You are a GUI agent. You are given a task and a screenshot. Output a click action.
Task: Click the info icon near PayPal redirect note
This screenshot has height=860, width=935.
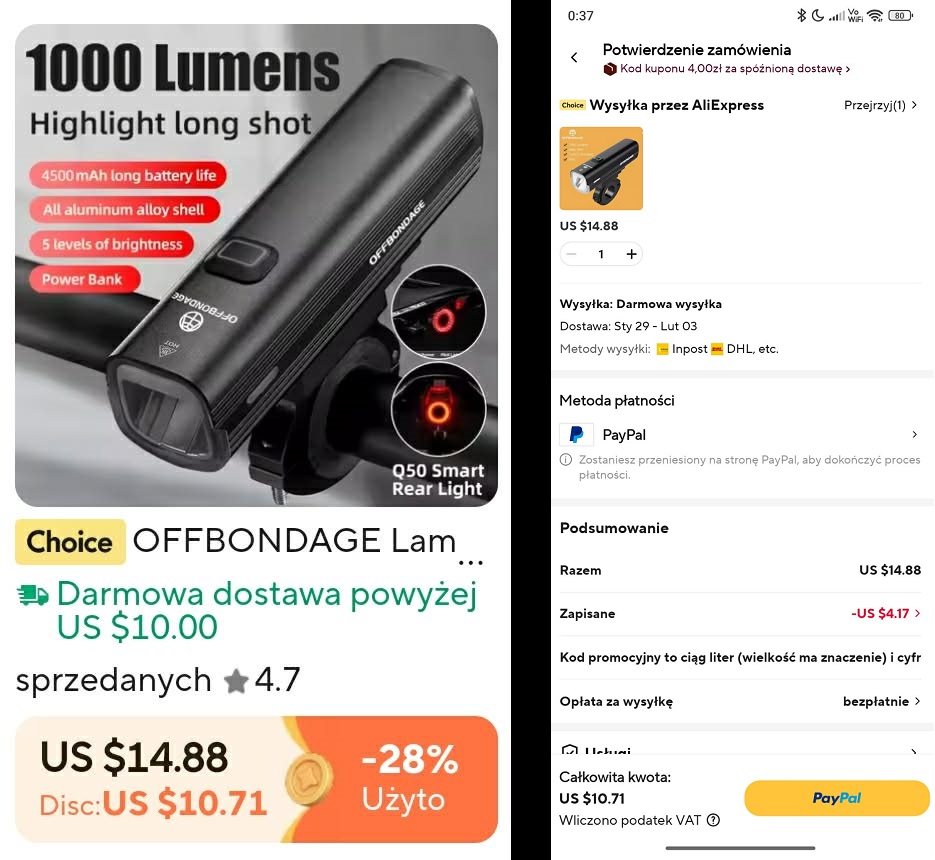click(x=566, y=460)
